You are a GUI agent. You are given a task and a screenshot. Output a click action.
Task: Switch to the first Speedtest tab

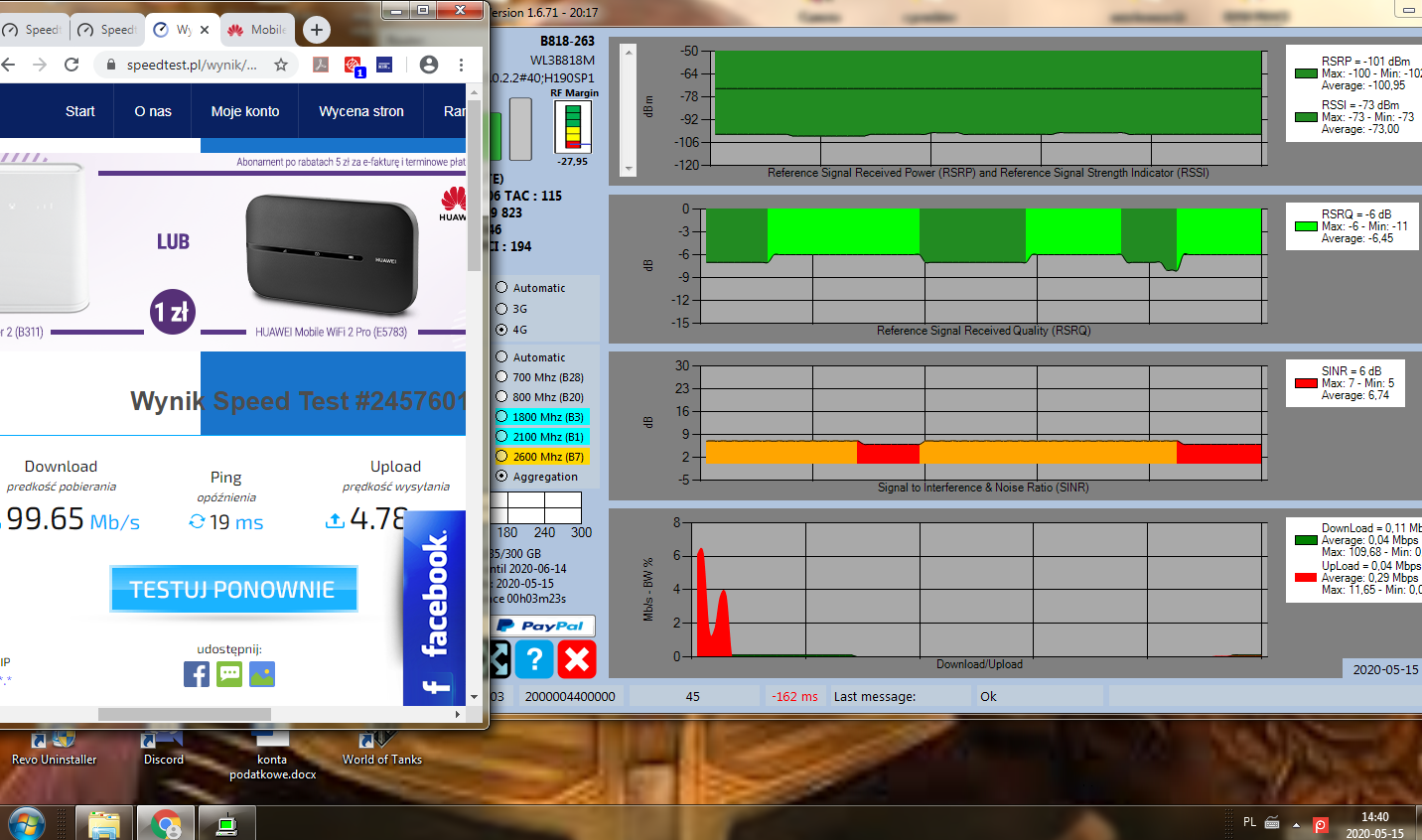[33, 30]
